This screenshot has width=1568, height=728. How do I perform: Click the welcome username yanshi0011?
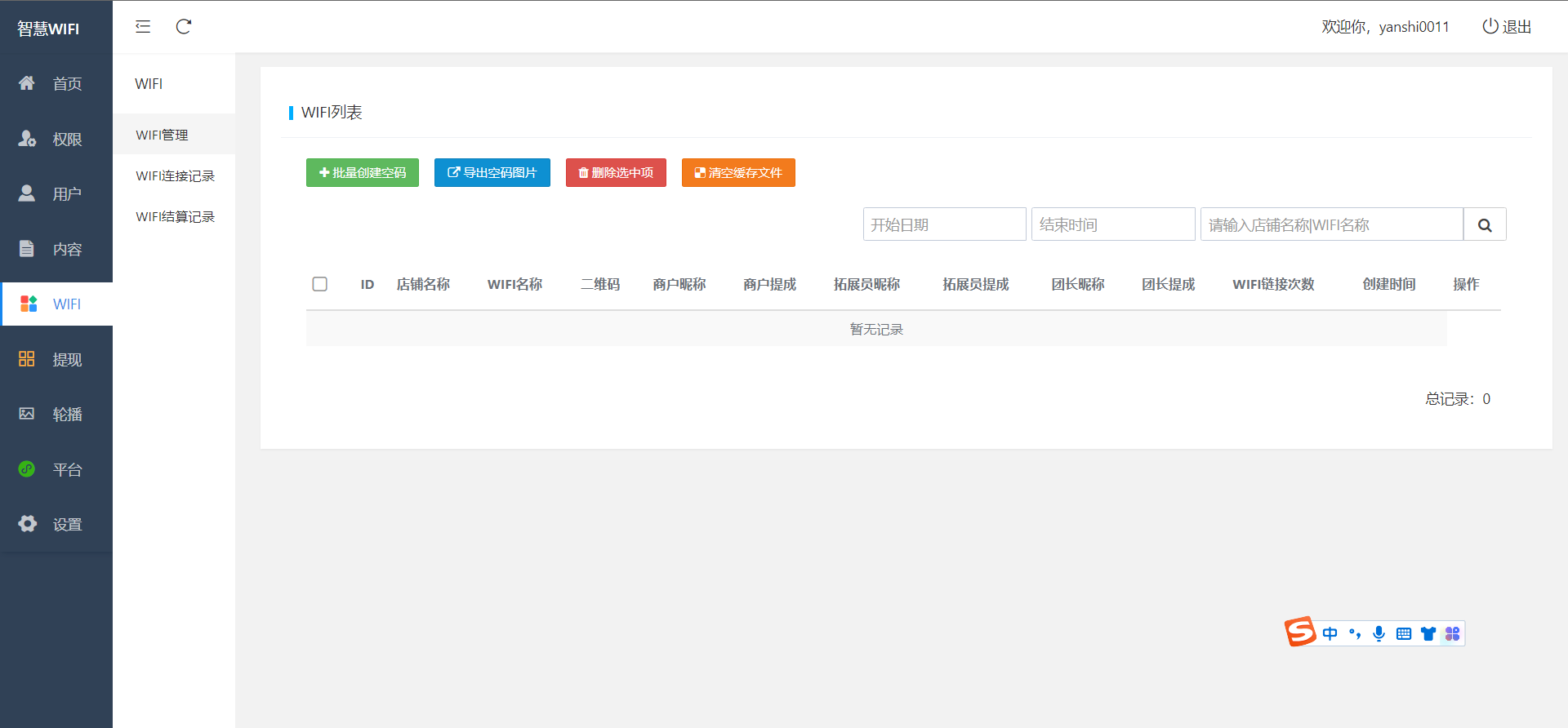click(1414, 27)
